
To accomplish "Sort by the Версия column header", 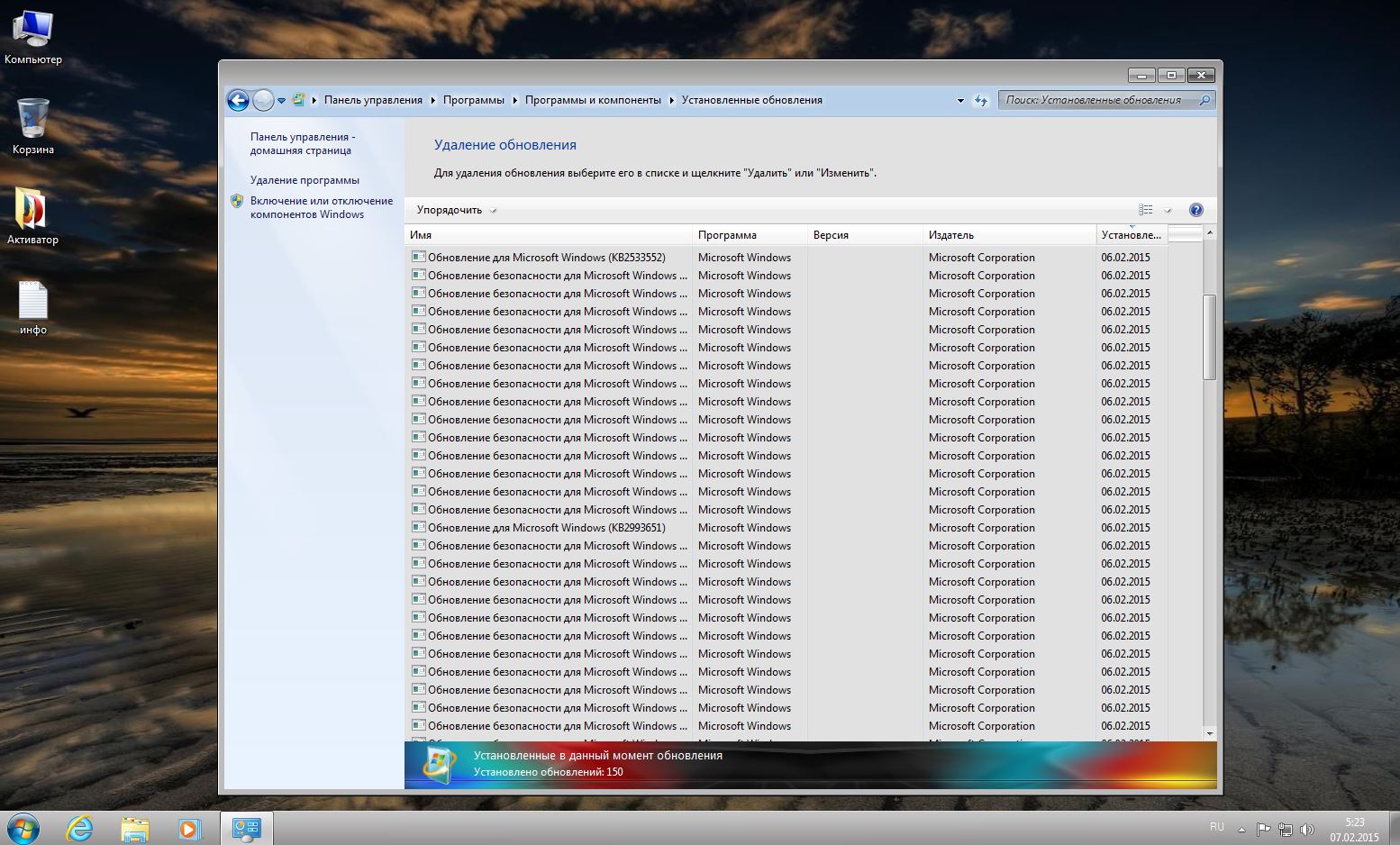I will tap(865, 235).
